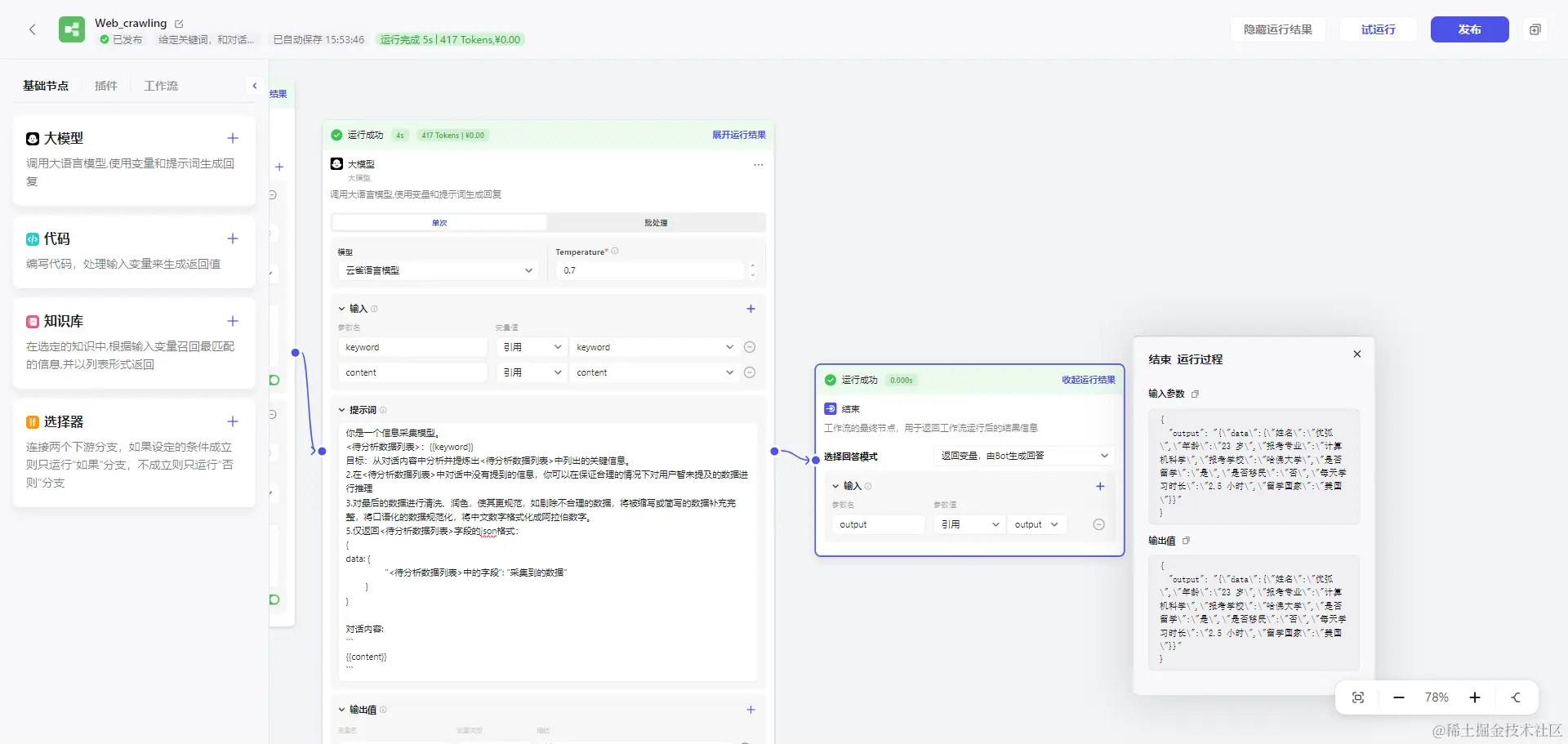This screenshot has height=744, width=1568.
Task: Select the 批处理 mode toggle
Action: [656, 223]
